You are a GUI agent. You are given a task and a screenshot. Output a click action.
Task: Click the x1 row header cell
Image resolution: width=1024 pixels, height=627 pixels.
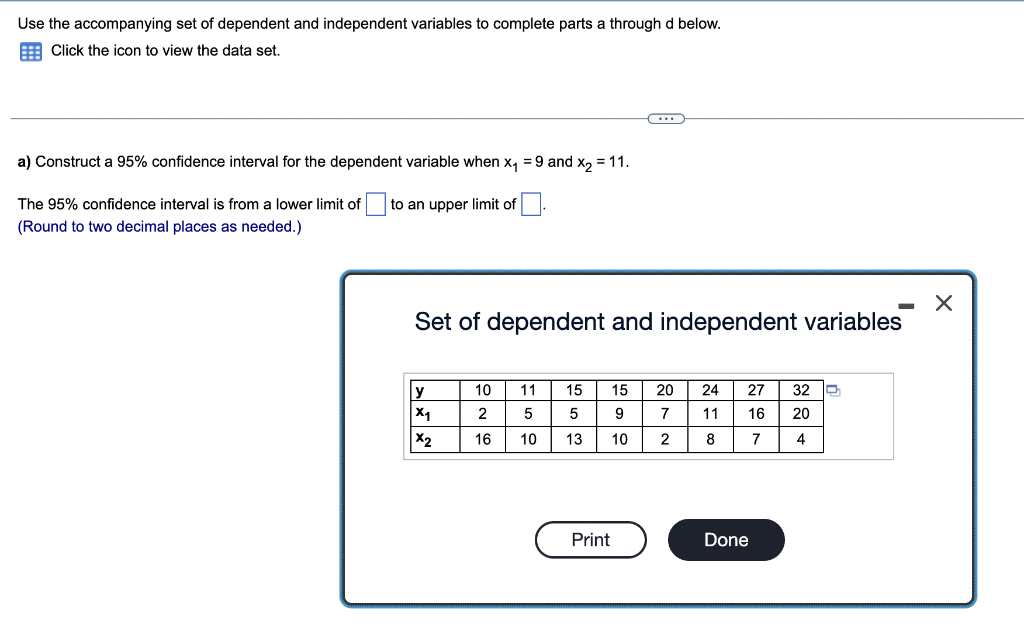coord(421,414)
